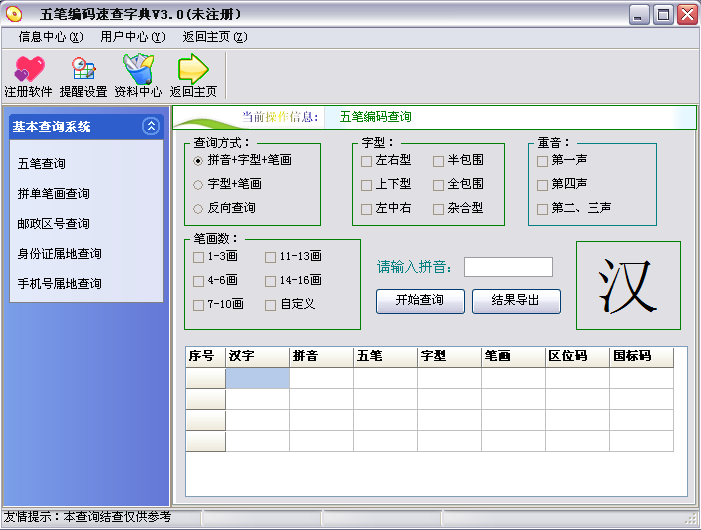Close the dictionary window
This screenshot has width=701, height=530.
688,15
